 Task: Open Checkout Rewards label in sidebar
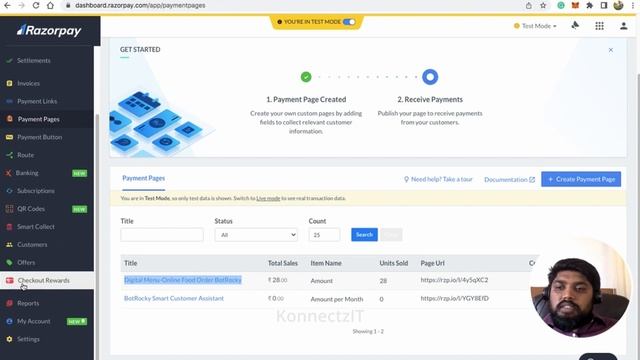pyautogui.click(x=44, y=280)
